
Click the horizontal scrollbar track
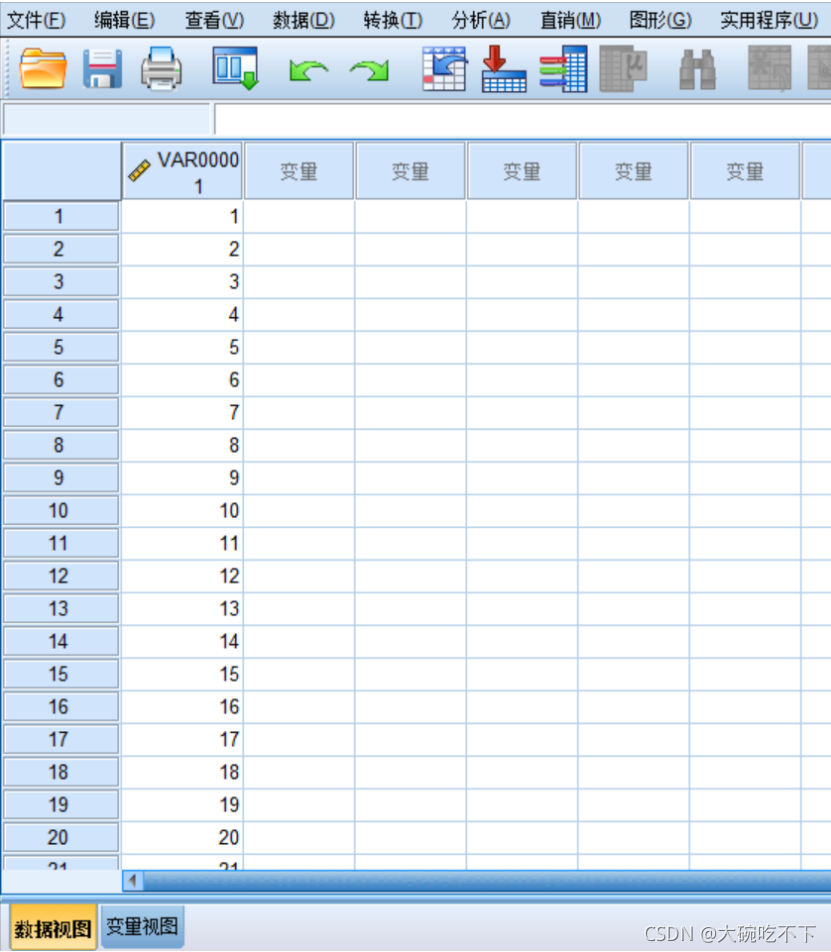click(x=487, y=881)
